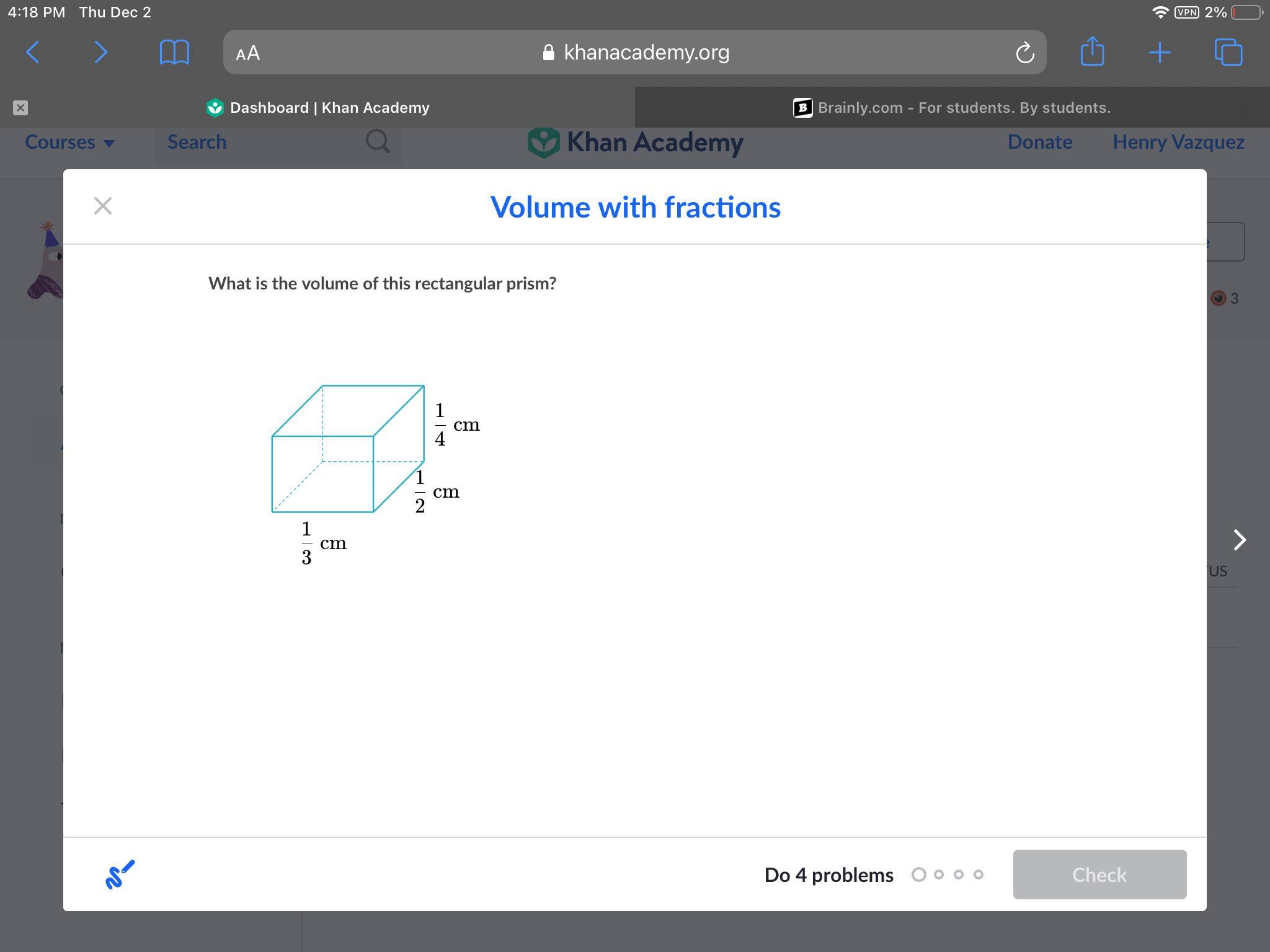Open Henry Vazquez profile link

point(1178,142)
